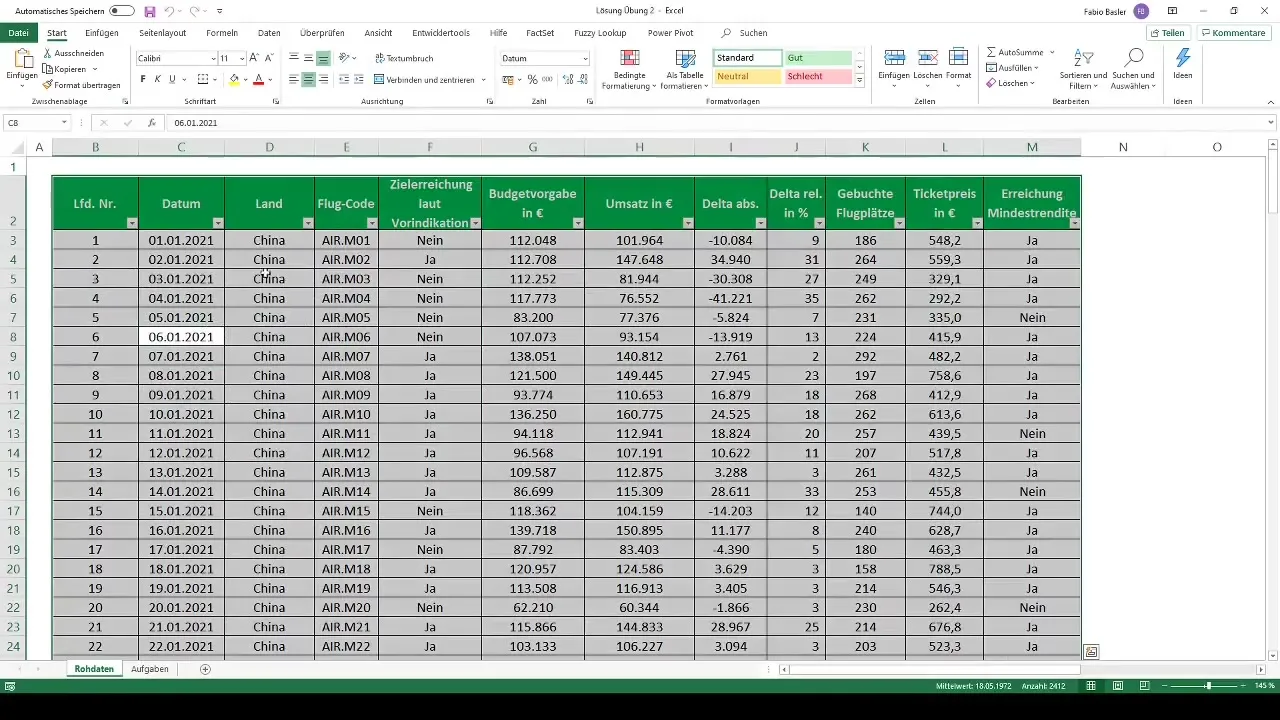Open filter dropdown for Umsatz in € column
The width and height of the screenshot is (1280, 720).
point(687,223)
